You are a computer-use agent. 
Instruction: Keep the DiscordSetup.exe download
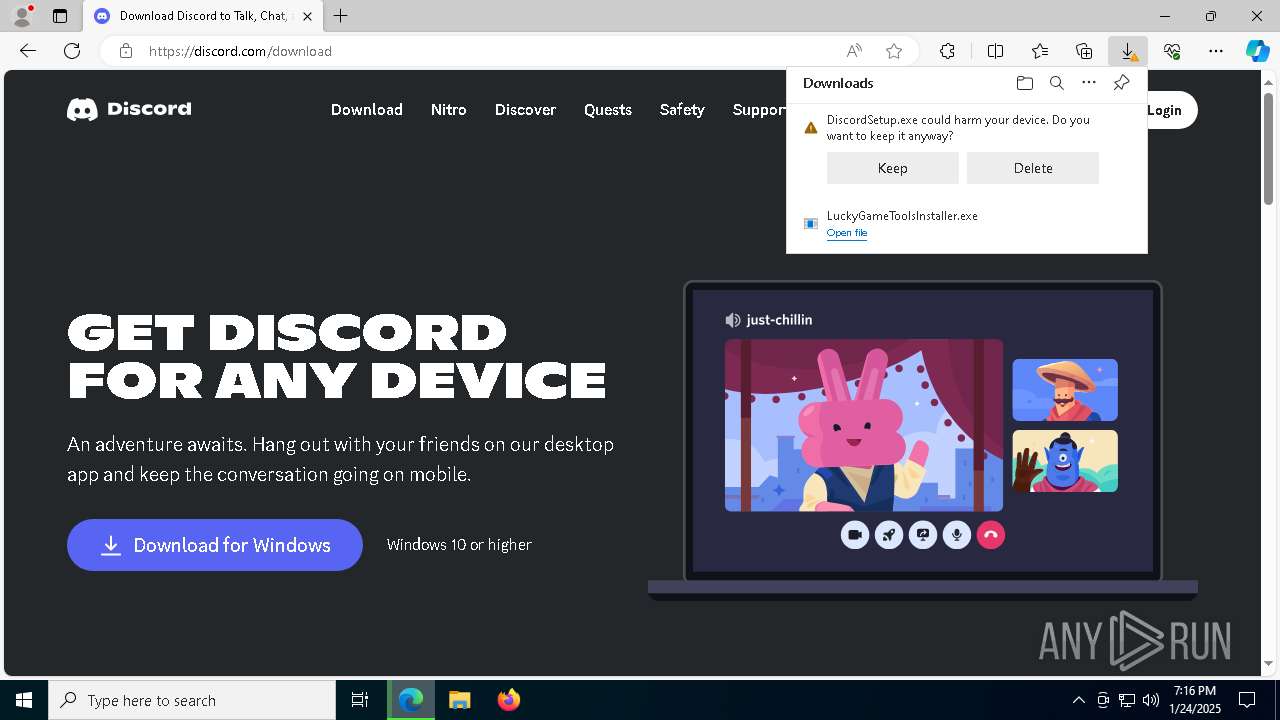point(893,168)
